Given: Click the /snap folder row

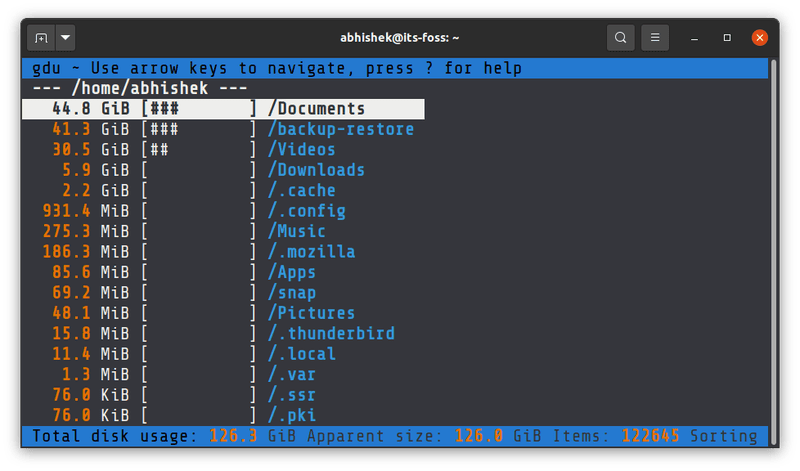Looking at the screenshot, I should tap(294, 293).
